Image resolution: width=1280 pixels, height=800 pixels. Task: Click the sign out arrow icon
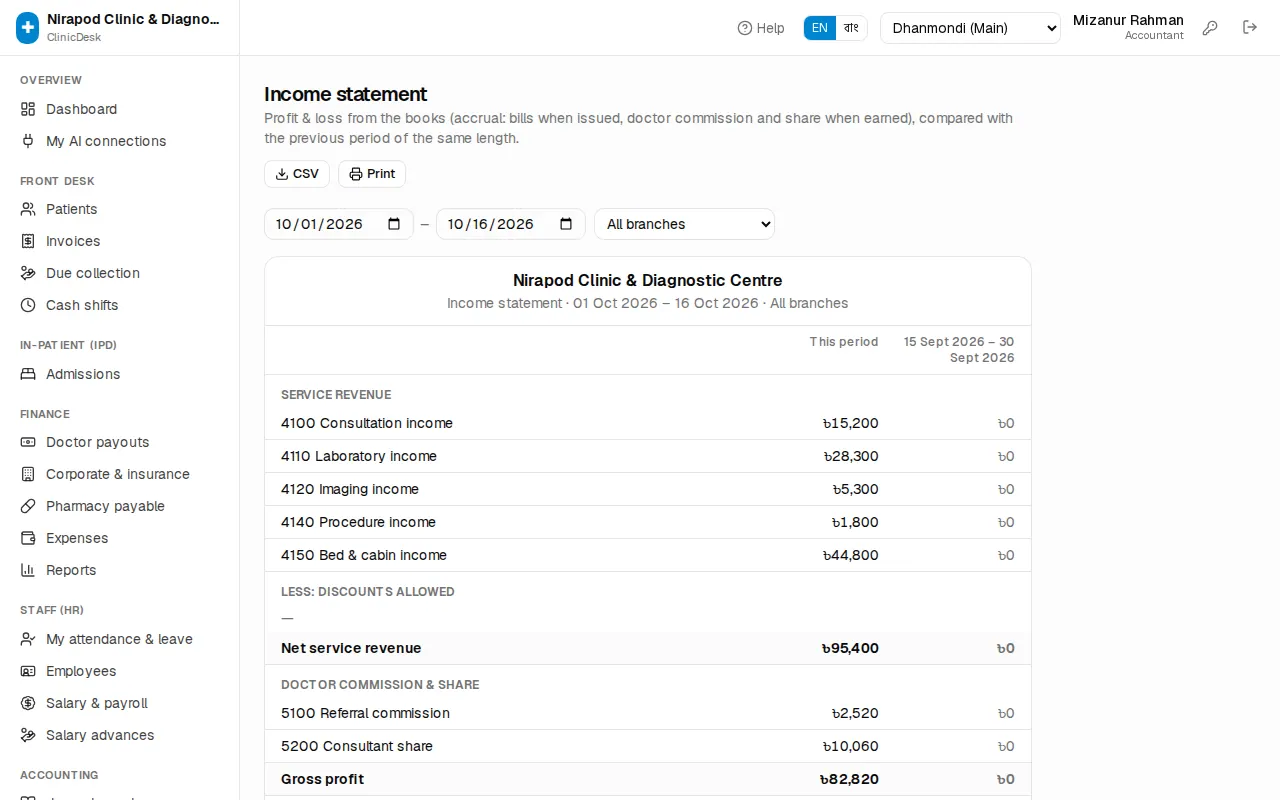(1250, 28)
